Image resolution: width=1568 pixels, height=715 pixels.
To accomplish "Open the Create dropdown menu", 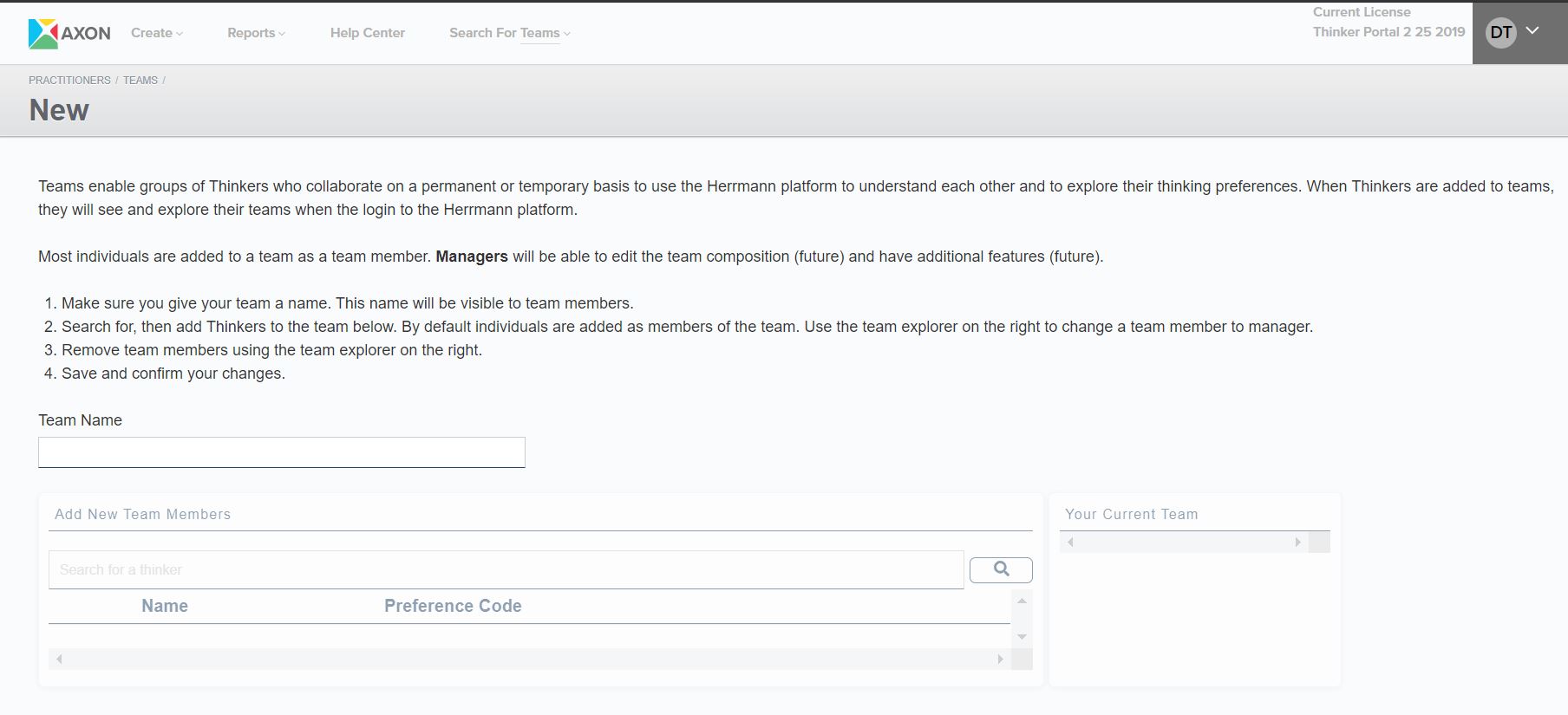I will coord(156,33).
